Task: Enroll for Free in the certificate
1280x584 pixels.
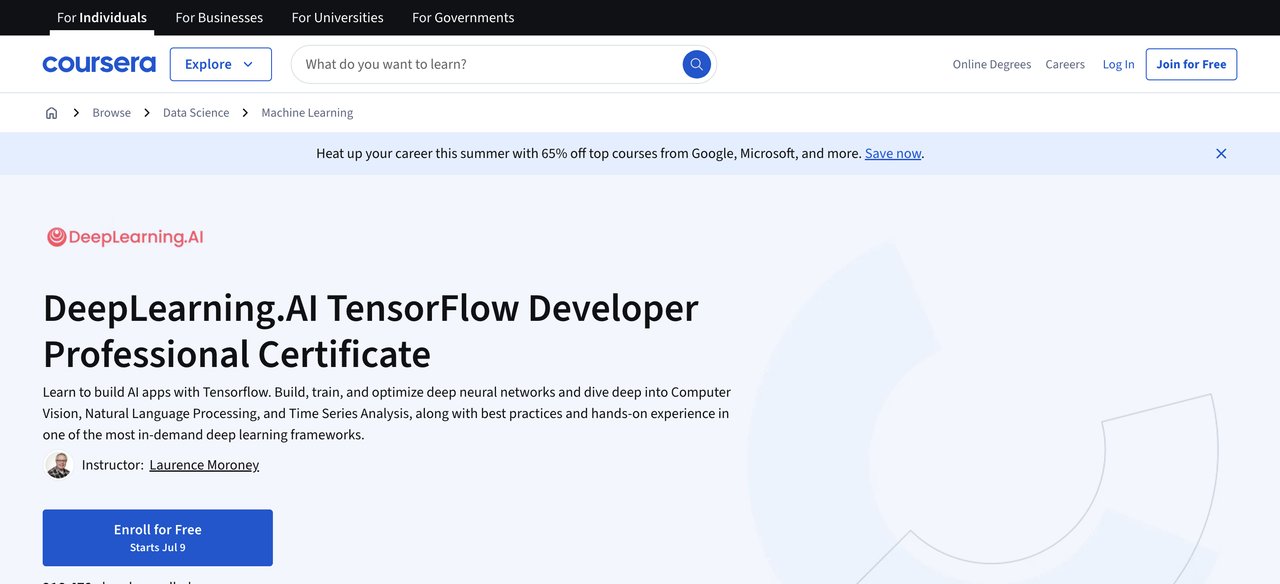Action: pyautogui.click(x=157, y=537)
